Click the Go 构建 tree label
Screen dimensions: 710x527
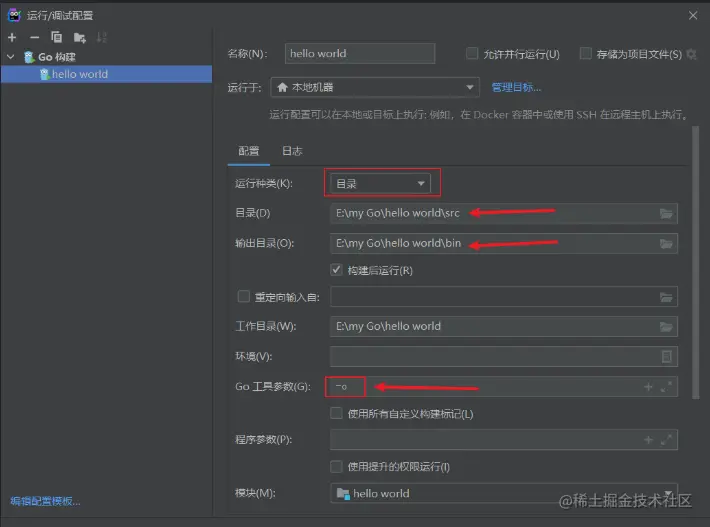[x=57, y=57]
